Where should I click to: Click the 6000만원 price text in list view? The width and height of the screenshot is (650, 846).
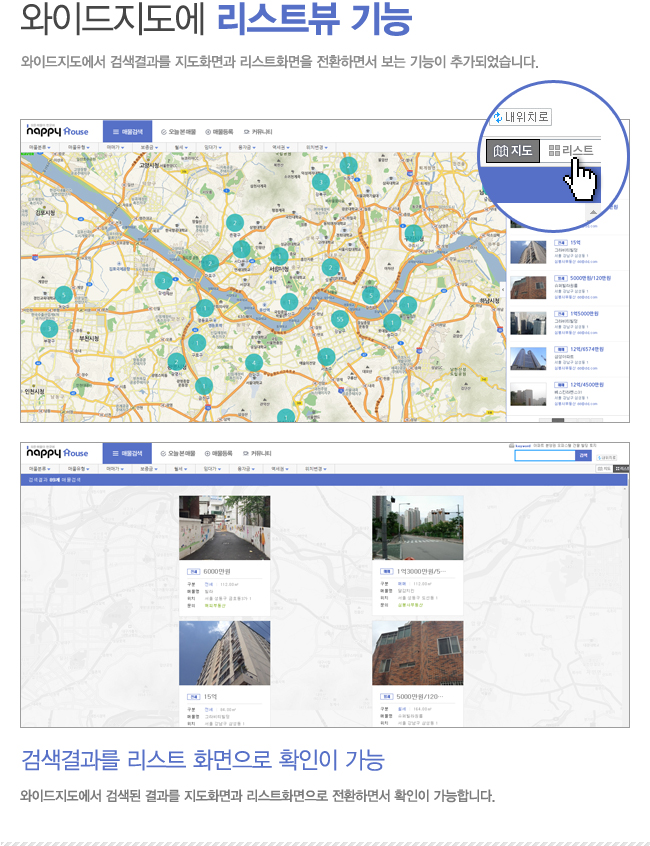point(217,571)
